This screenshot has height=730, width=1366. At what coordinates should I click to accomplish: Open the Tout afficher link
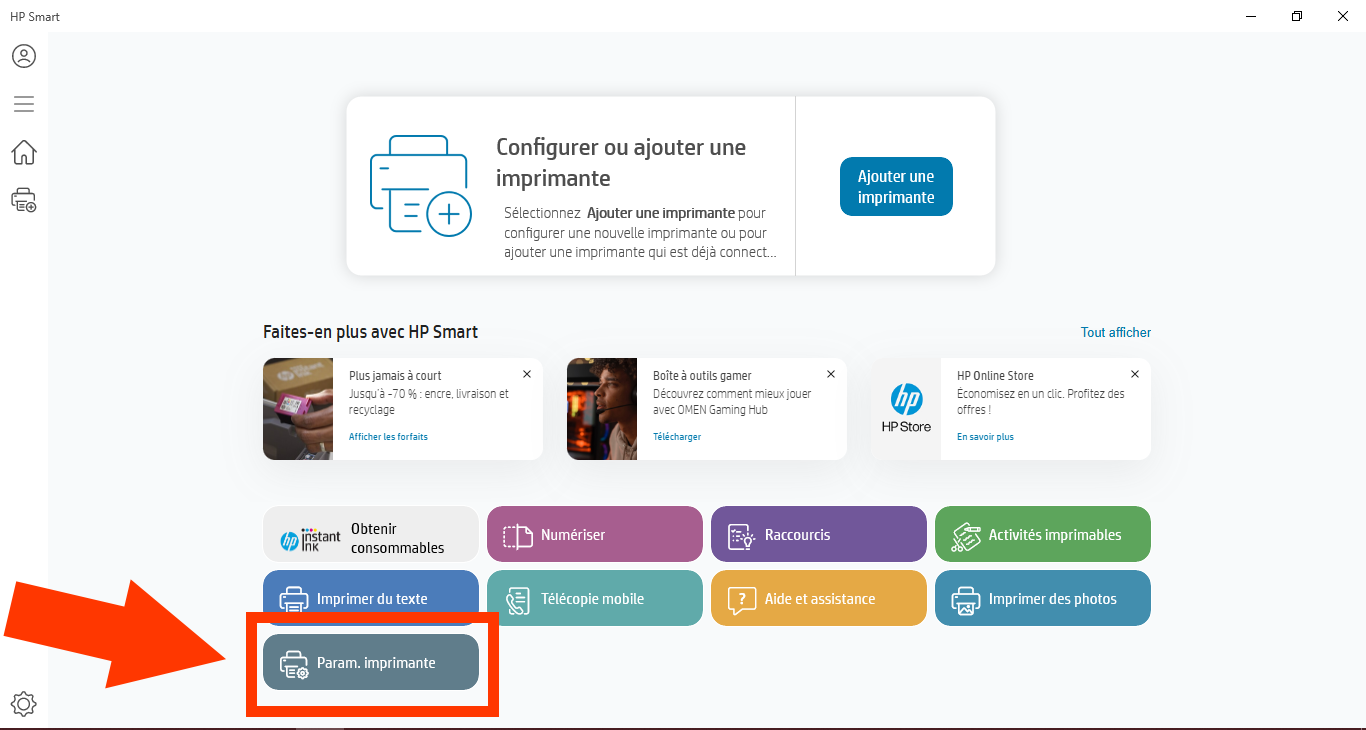click(x=1115, y=332)
